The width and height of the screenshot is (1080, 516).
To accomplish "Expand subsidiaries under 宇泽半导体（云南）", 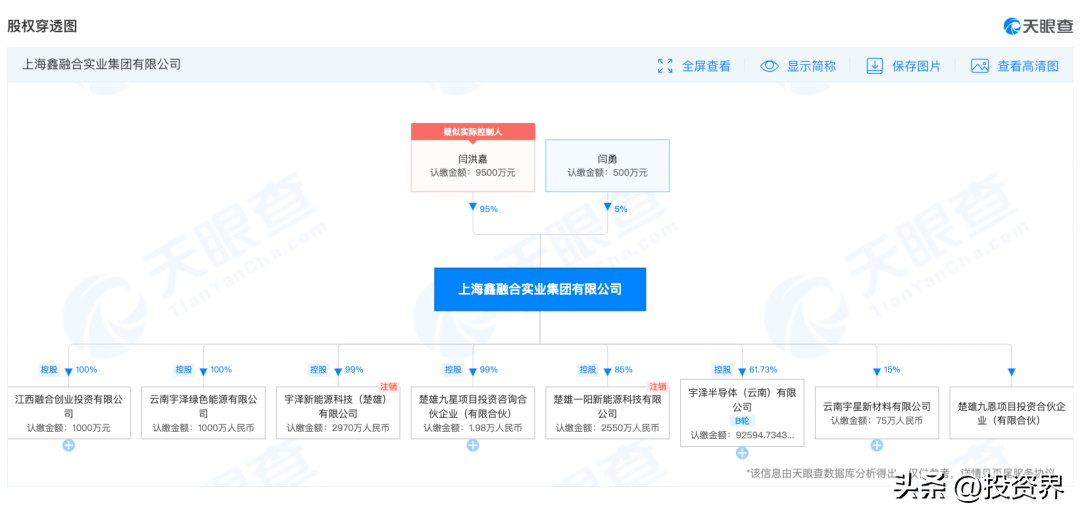I will click(x=742, y=453).
